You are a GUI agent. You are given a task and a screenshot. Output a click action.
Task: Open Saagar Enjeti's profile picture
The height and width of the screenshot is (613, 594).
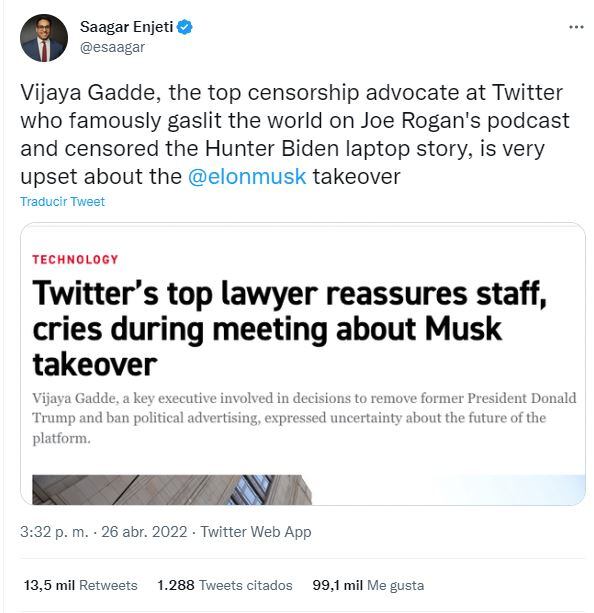tap(44, 38)
